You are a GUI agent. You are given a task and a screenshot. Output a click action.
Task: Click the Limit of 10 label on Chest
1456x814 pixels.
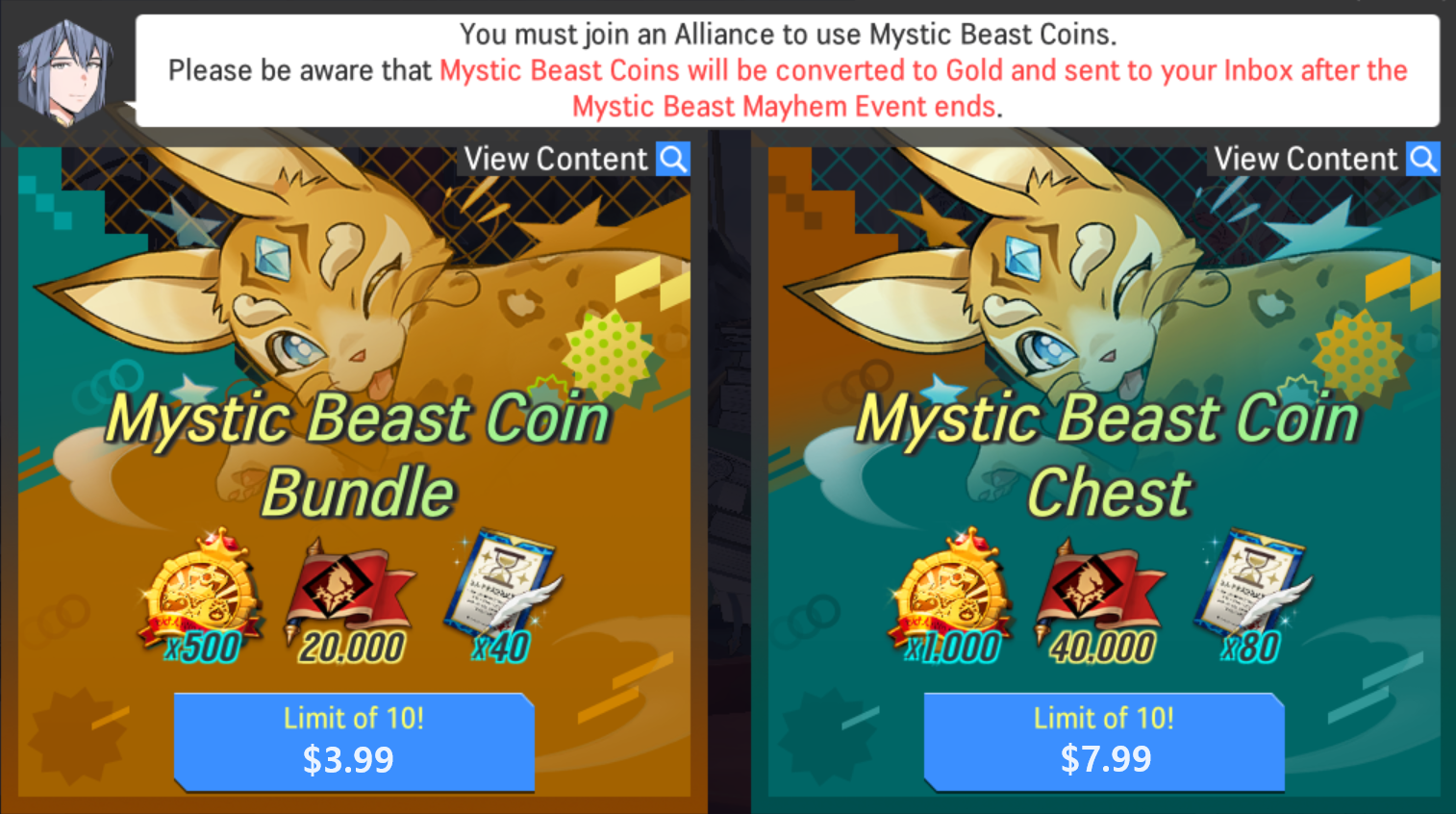pyautogui.click(x=1104, y=718)
